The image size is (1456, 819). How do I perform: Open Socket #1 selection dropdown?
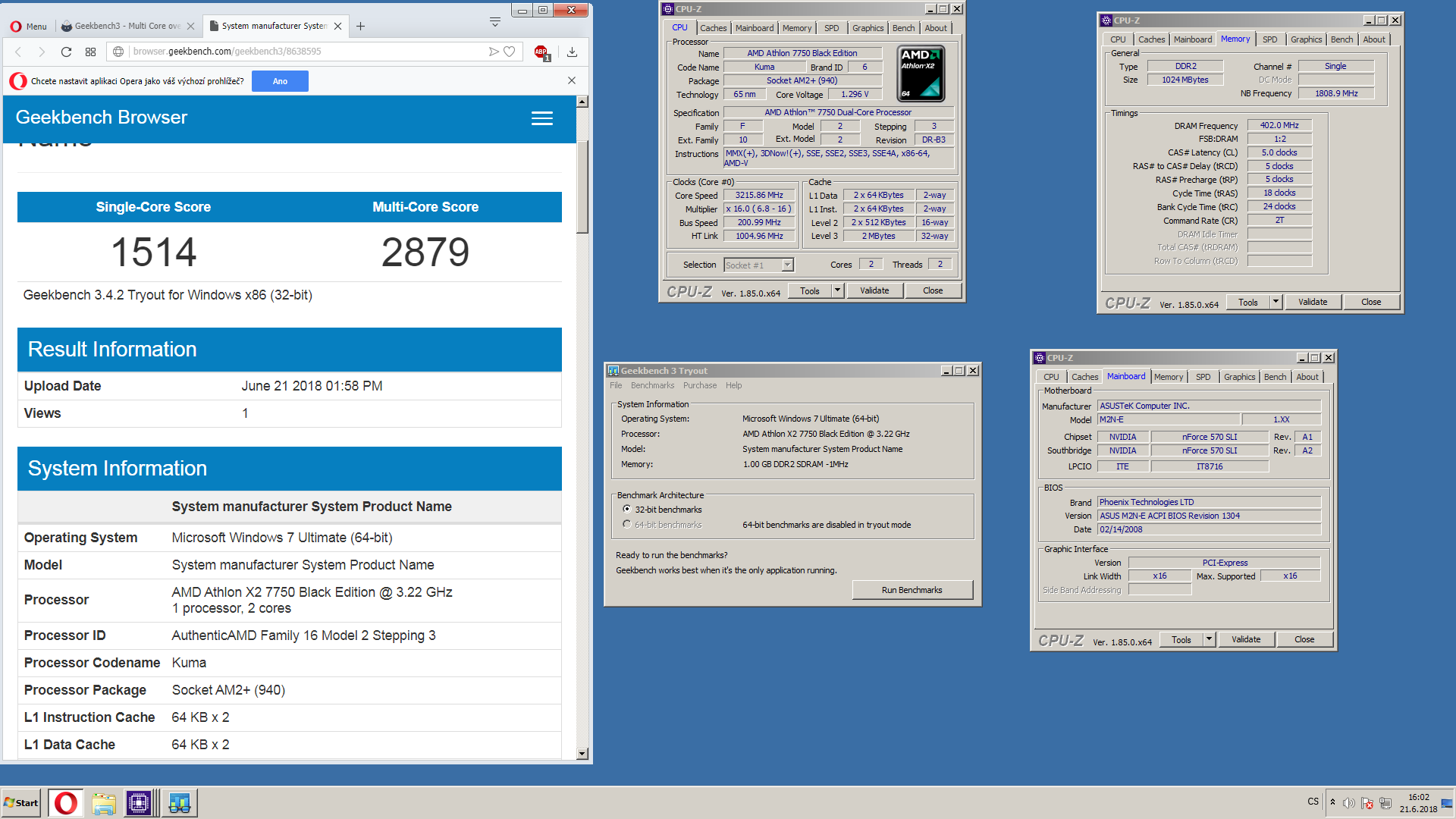click(x=758, y=265)
